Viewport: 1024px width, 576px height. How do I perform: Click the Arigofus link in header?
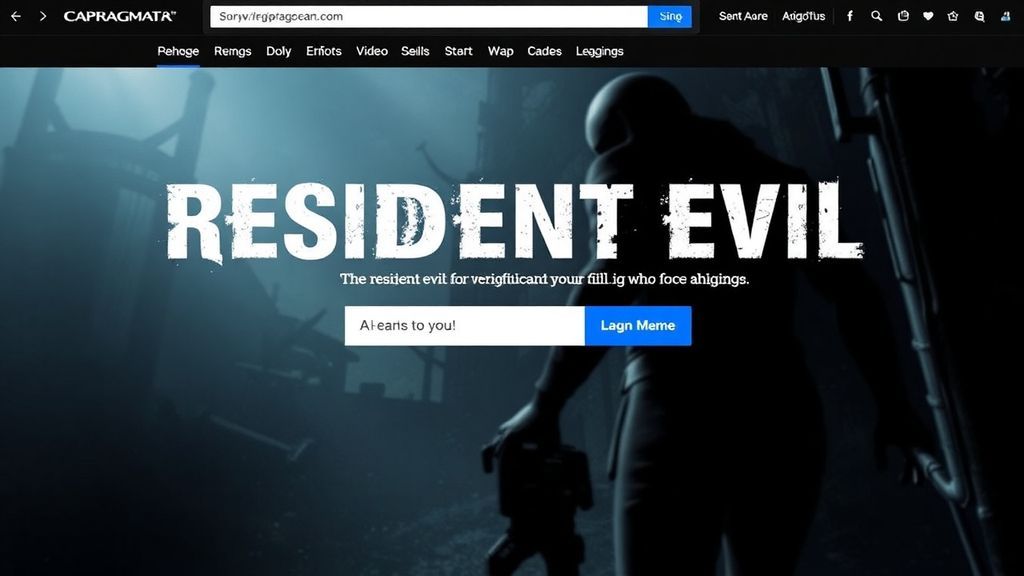pos(804,16)
